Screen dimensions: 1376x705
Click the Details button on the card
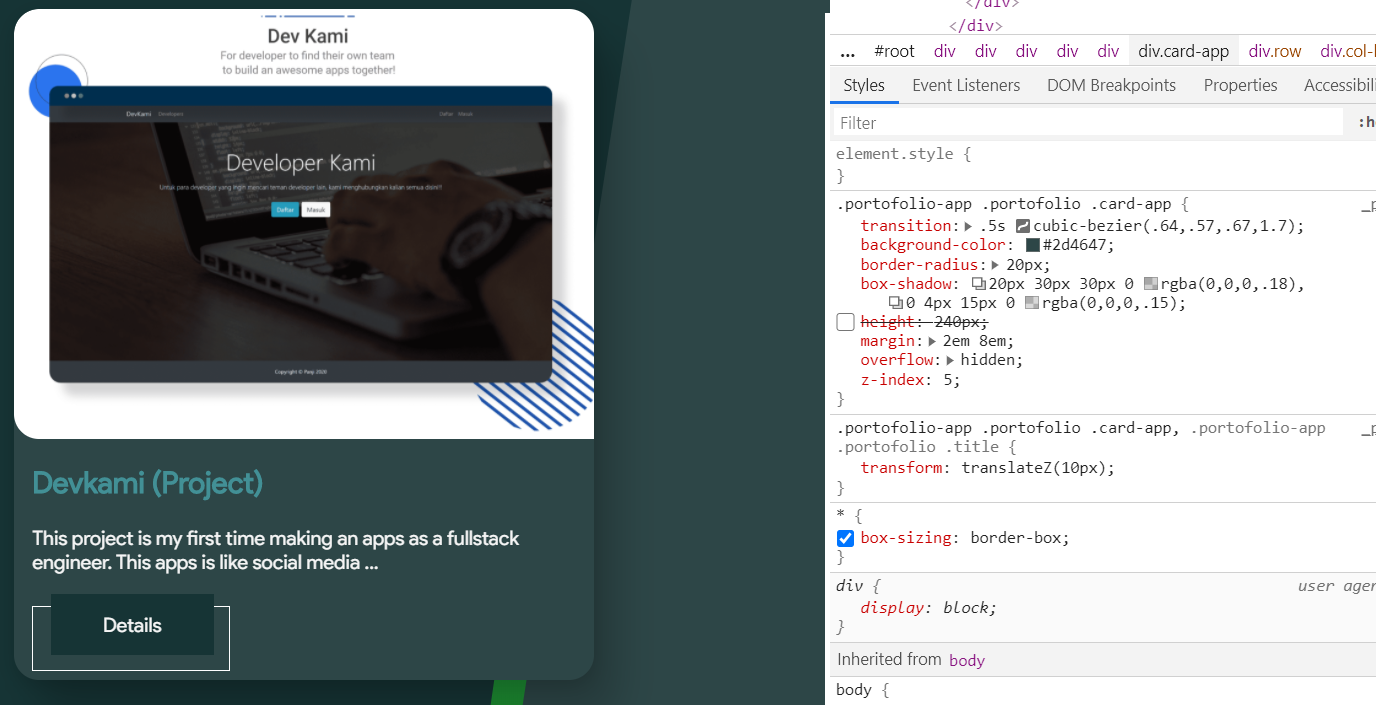(x=132, y=625)
